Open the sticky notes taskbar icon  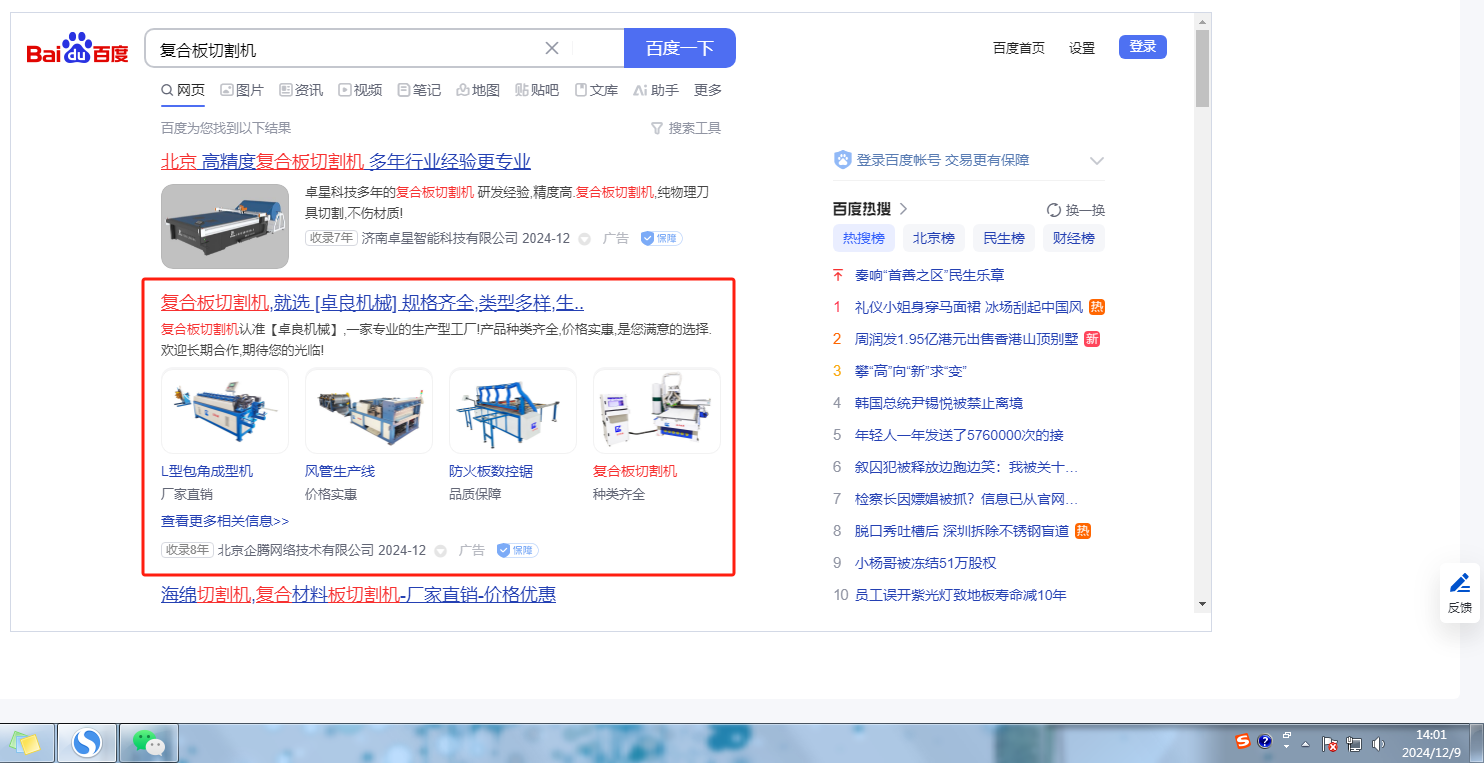(x=25, y=743)
